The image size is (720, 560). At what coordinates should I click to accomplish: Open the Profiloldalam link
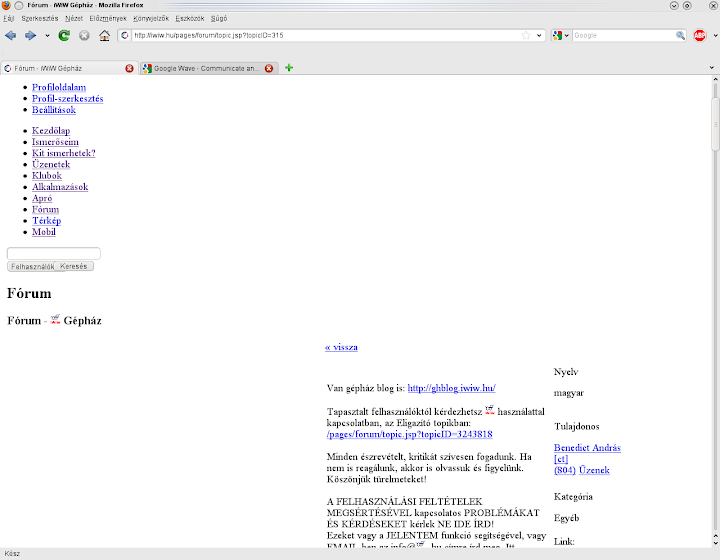59,87
